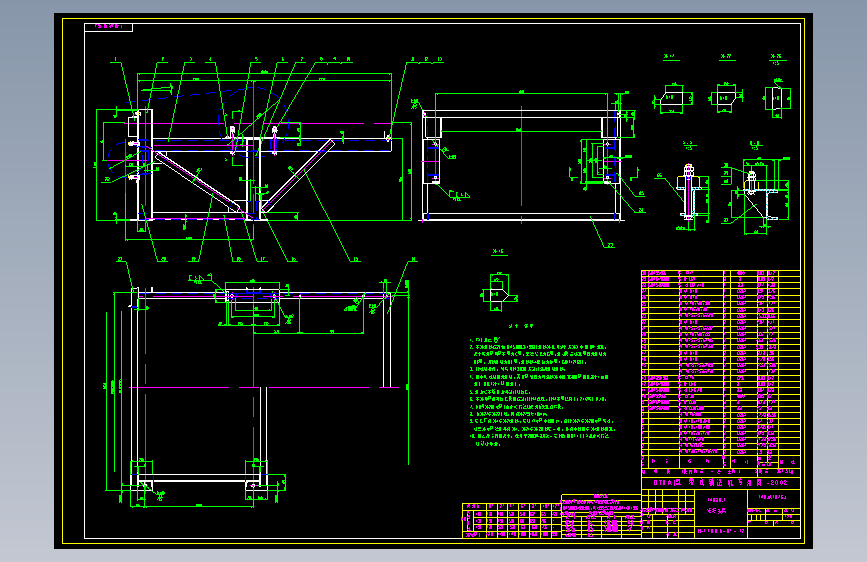Viewport: 867px width, 562px height.
Task: Click the small label box in the frame corner
Action: click(x=108, y=27)
